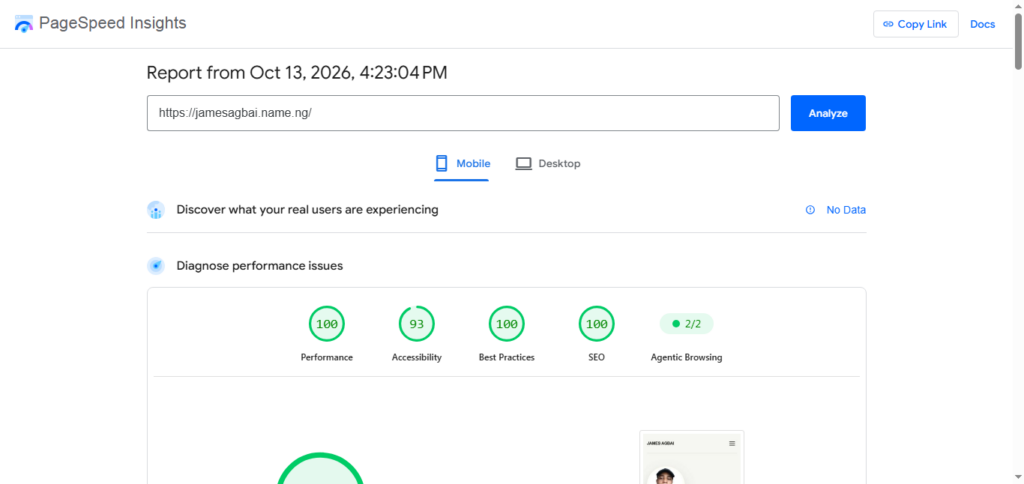Select the Best Practices 100 score gauge
1024x484 pixels.
(507, 323)
